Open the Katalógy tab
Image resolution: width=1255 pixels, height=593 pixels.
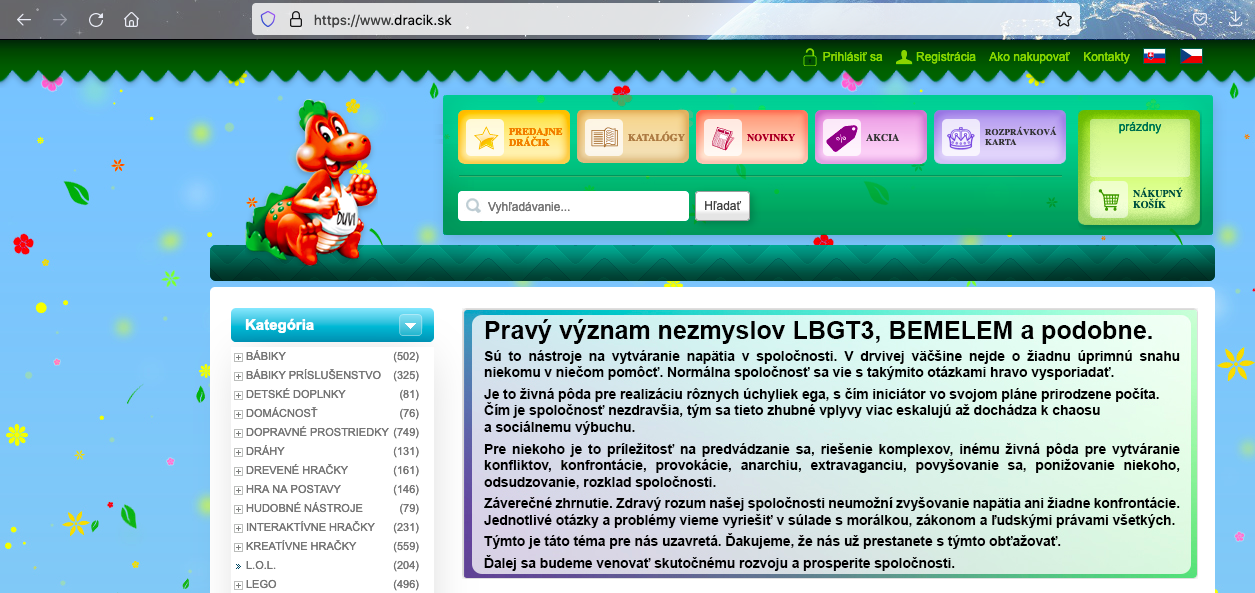coord(633,137)
